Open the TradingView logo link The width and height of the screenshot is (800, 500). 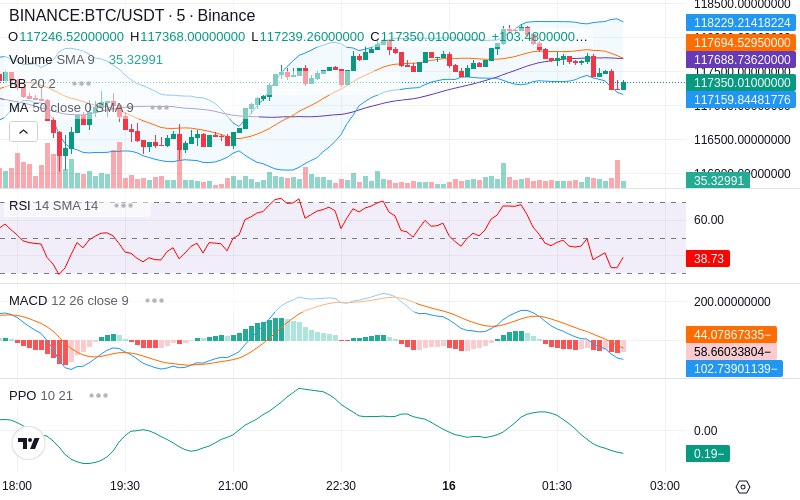(x=29, y=443)
